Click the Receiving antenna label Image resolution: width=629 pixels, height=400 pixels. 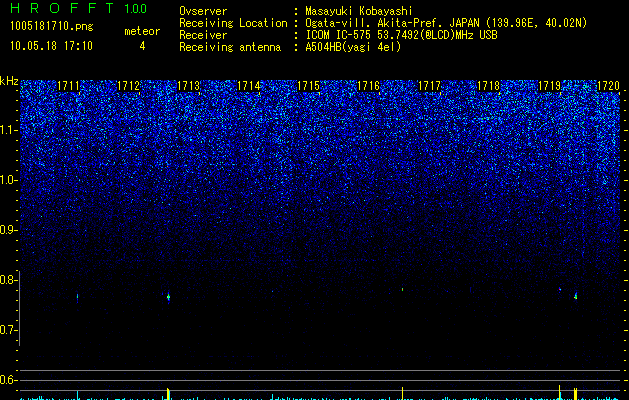(230, 47)
